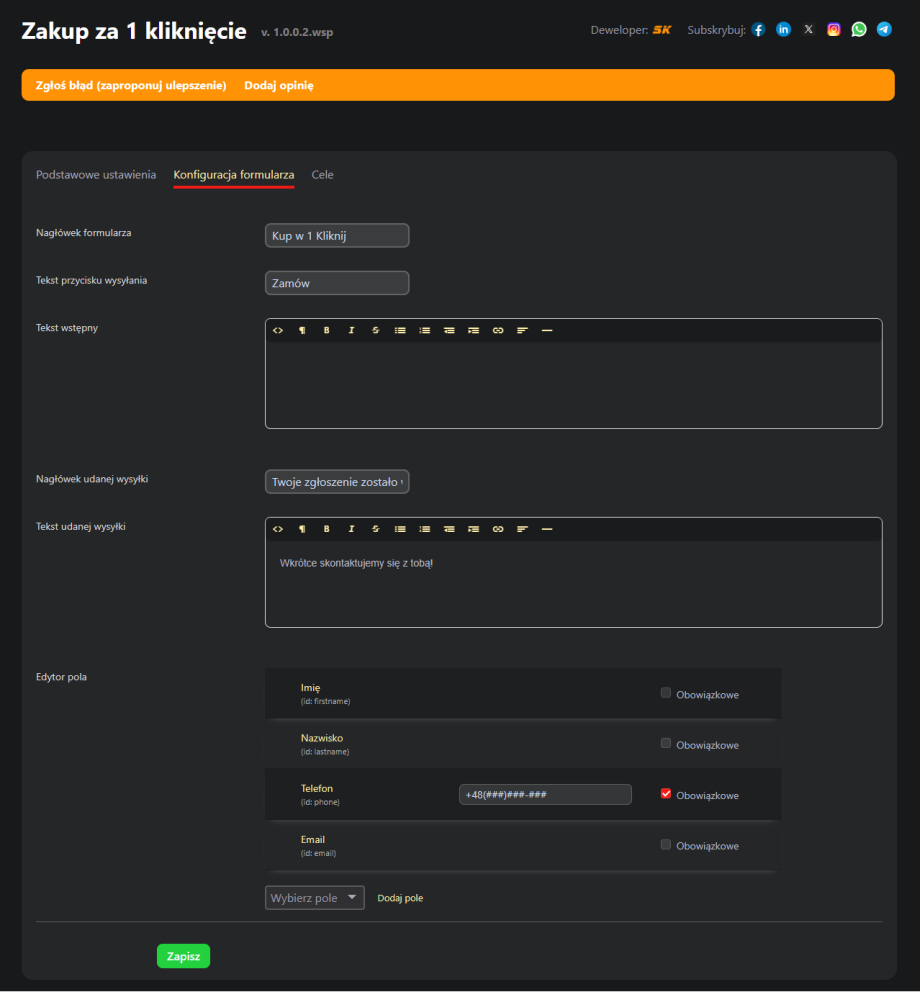This screenshot has width=920, height=992.
Task: Switch to the Podstawowe ustawienia tab
Action: point(96,175)
